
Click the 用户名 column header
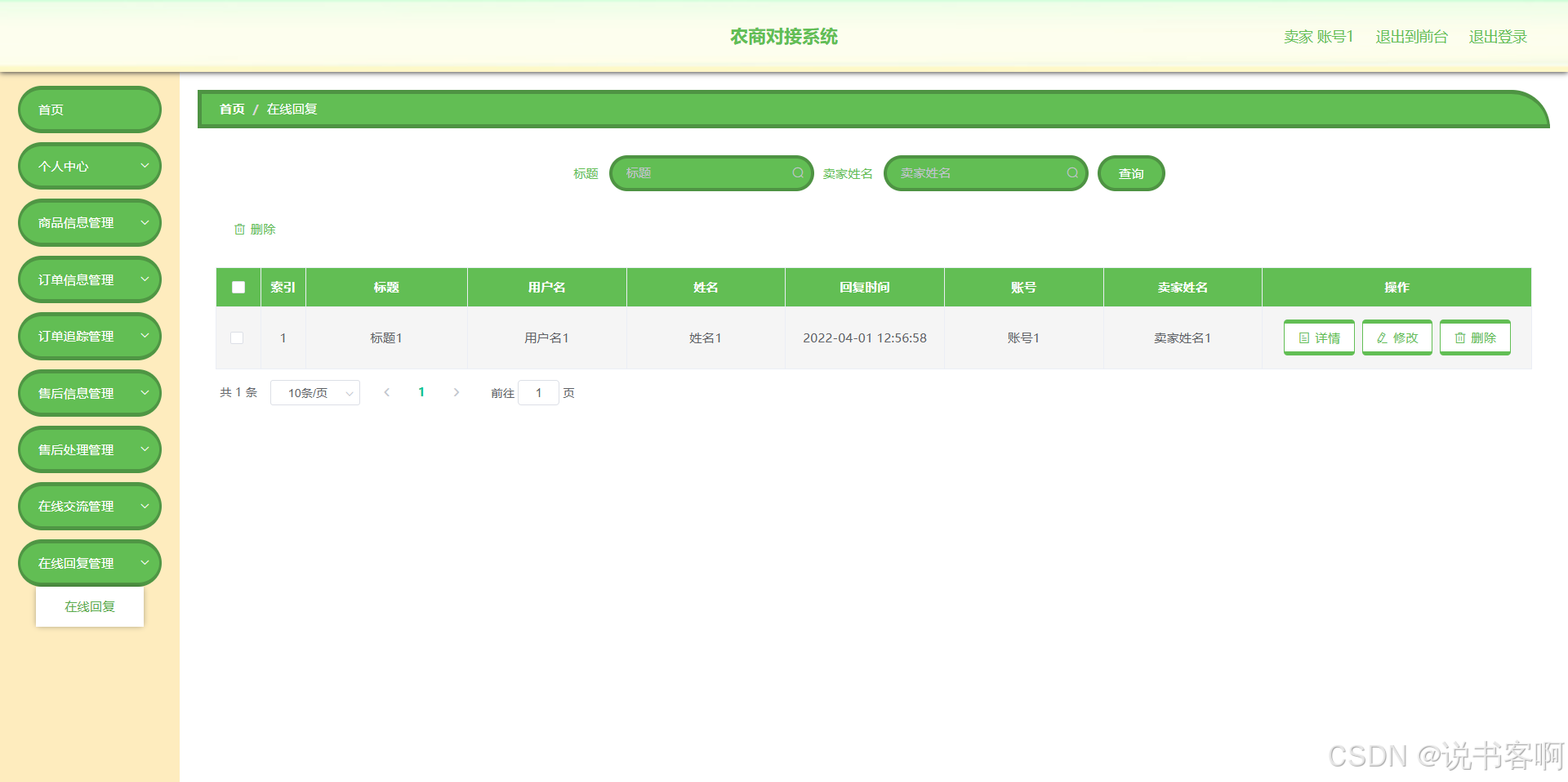tap(547, 288)
